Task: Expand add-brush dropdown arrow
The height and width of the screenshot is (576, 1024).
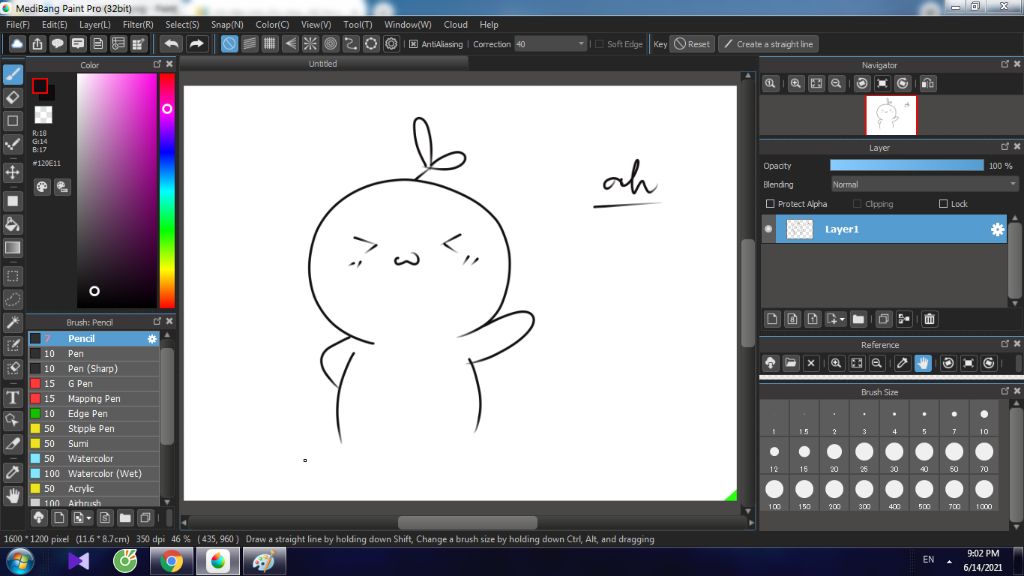Action: click(x=89, y=519)
